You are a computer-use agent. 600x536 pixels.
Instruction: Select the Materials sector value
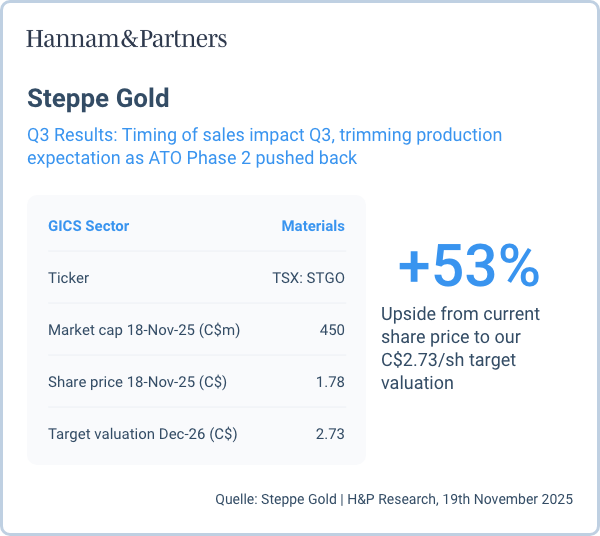(x=312, y=226)
